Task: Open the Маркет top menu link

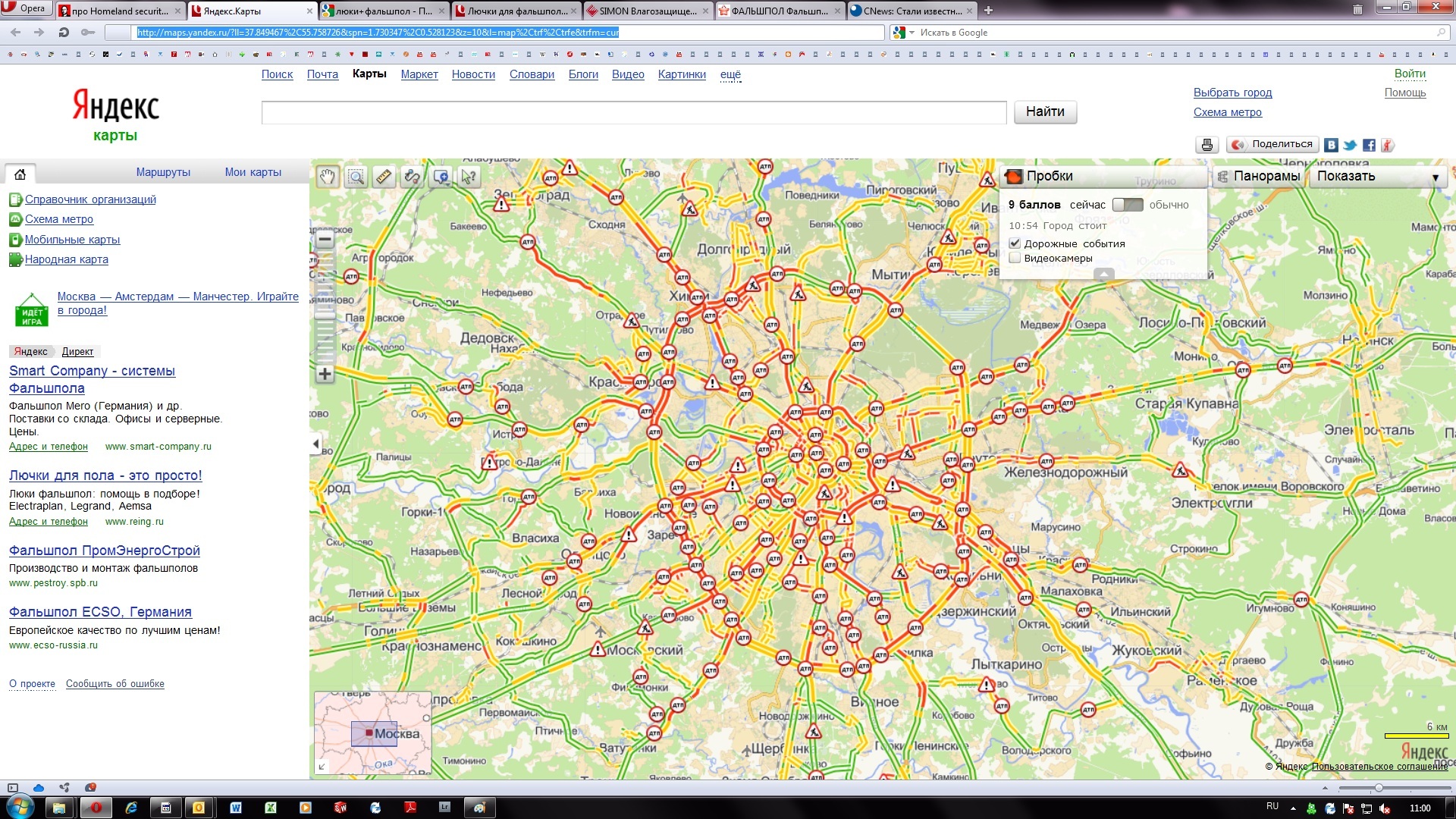Action: [x=419, y=74]
